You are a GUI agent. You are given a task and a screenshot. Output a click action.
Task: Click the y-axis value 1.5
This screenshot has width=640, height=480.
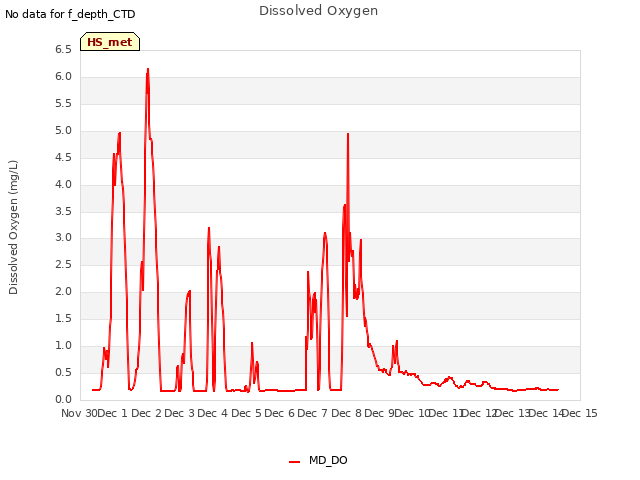point(63,318)
